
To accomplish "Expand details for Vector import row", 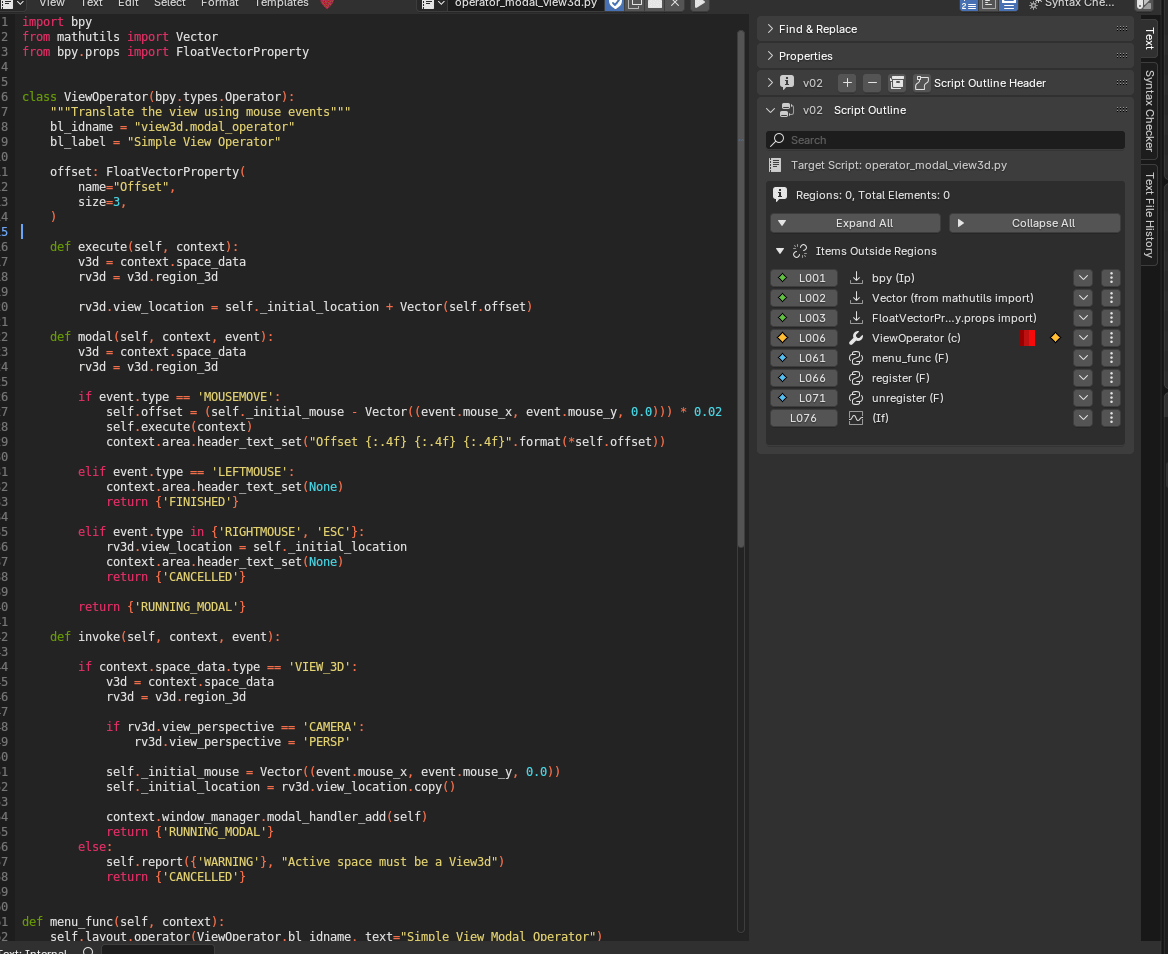I will coord(1083,298).
